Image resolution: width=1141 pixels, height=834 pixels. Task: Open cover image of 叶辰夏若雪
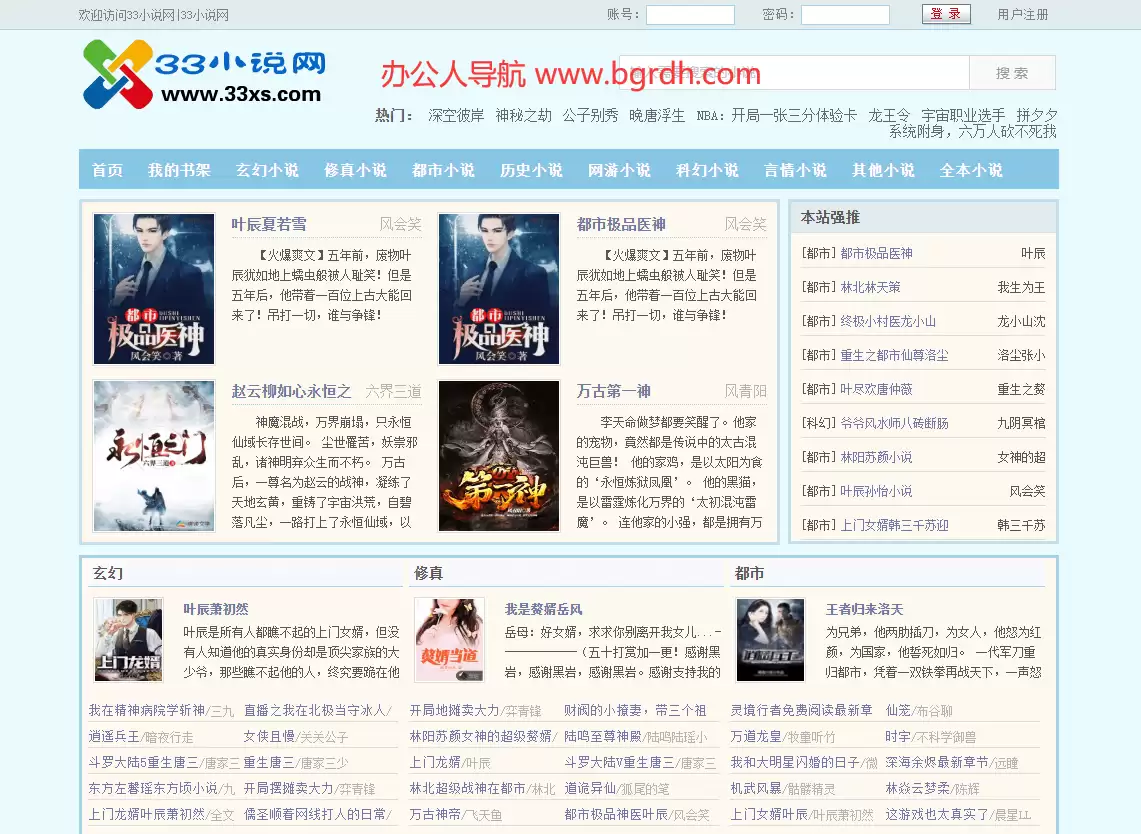pos(154,289)
